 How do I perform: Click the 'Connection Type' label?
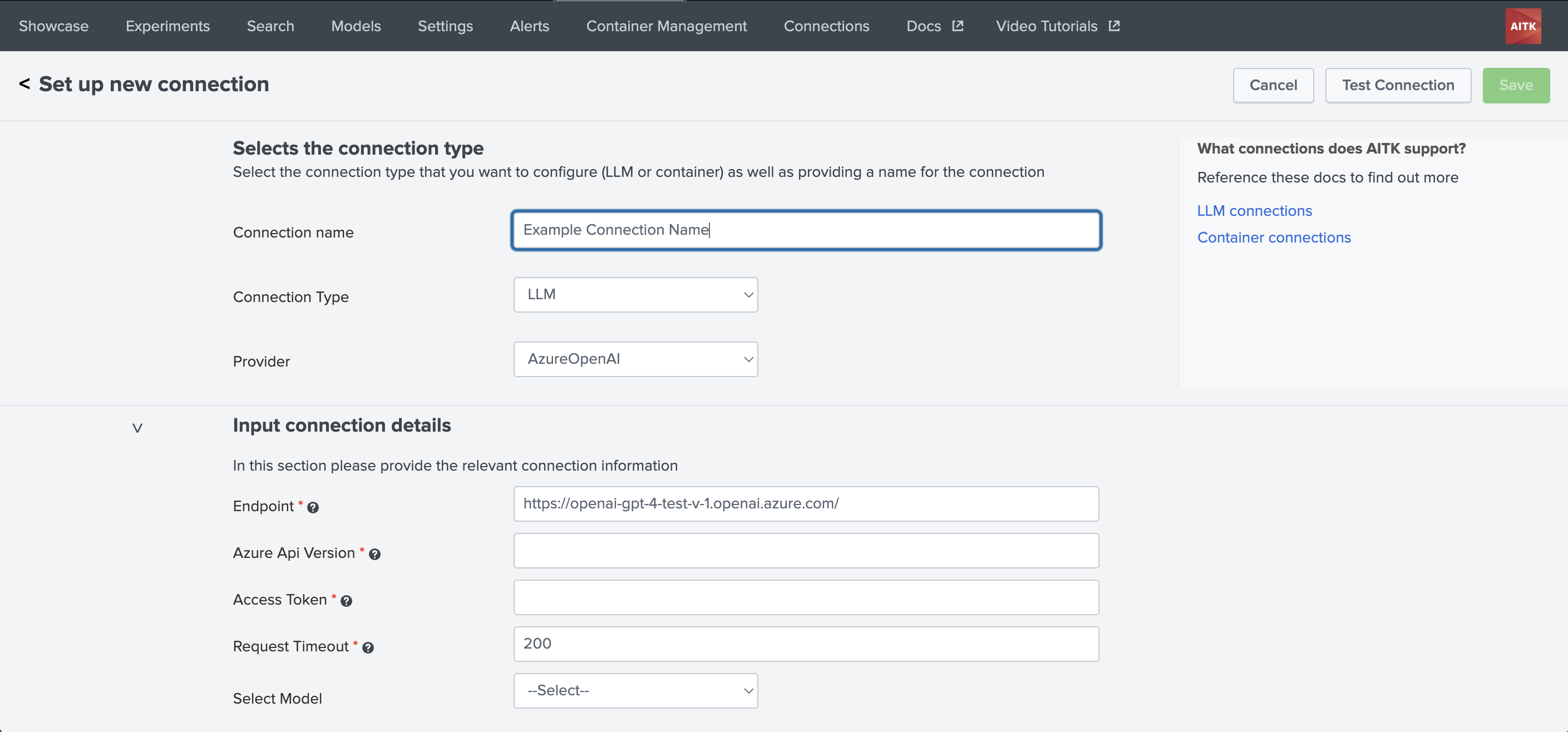pyautogui.click(x=290, y=297)
